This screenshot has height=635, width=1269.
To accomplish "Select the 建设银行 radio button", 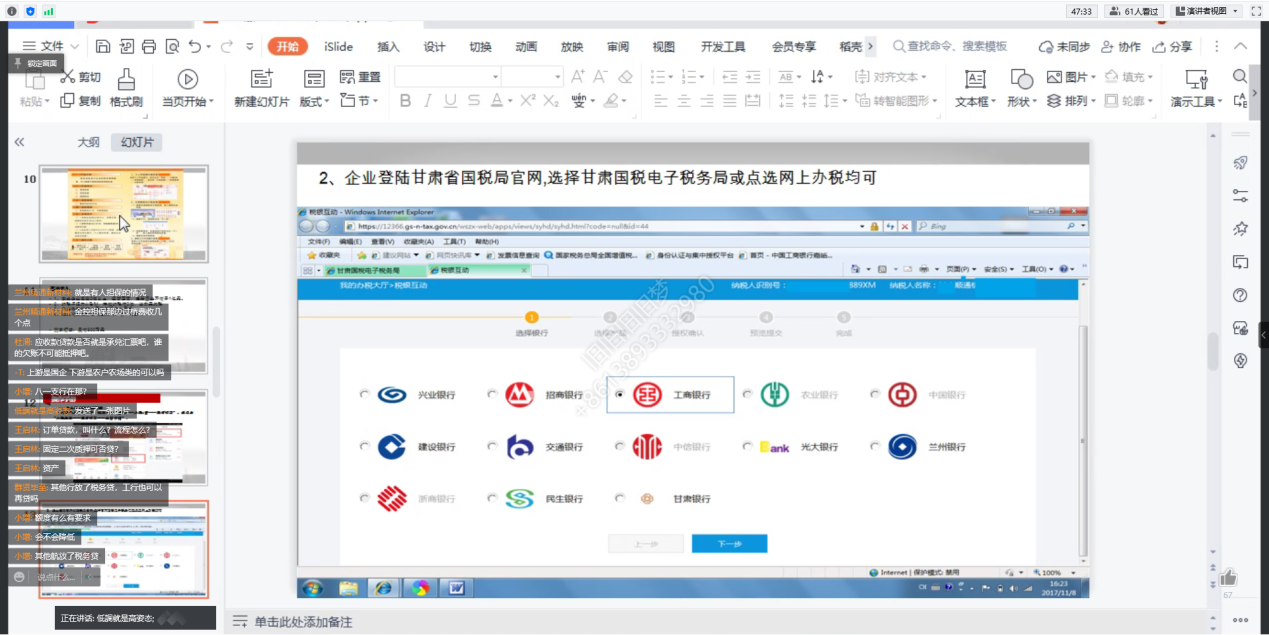I will click(x=363, y=446).
